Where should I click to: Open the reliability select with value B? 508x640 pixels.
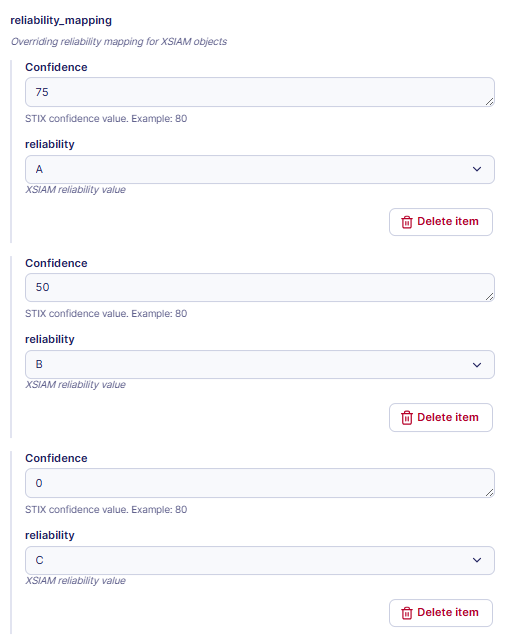(260, 364)
